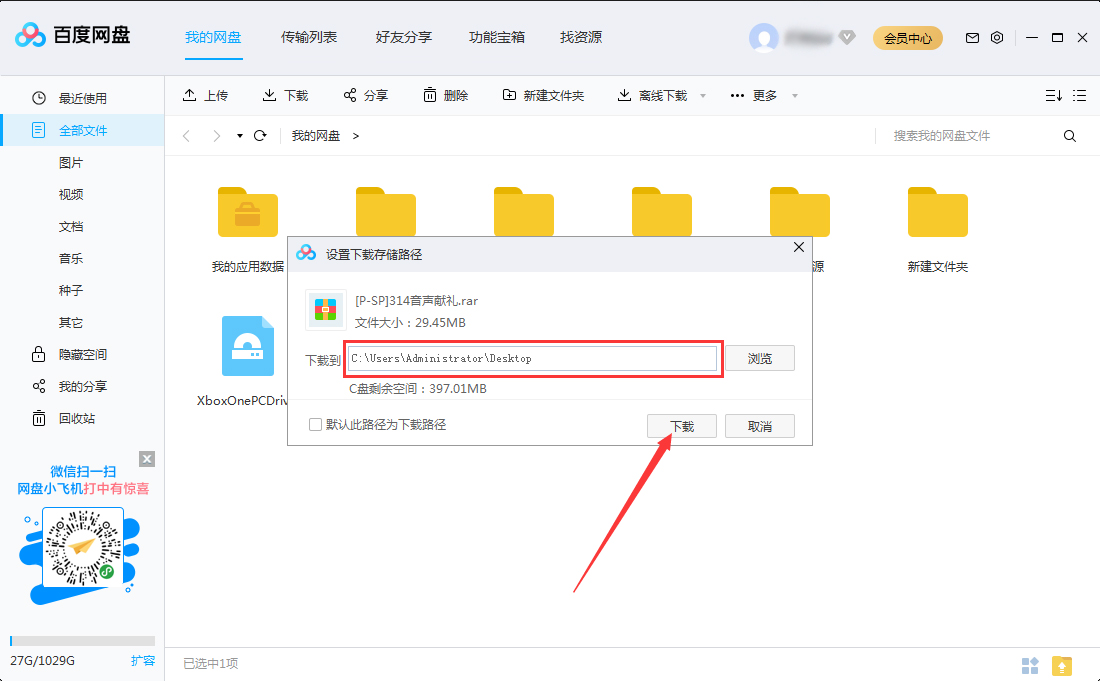Open the message envelope icon top right
The height and width of the screenshot is (681, 1100).
(x=971, y=36)
